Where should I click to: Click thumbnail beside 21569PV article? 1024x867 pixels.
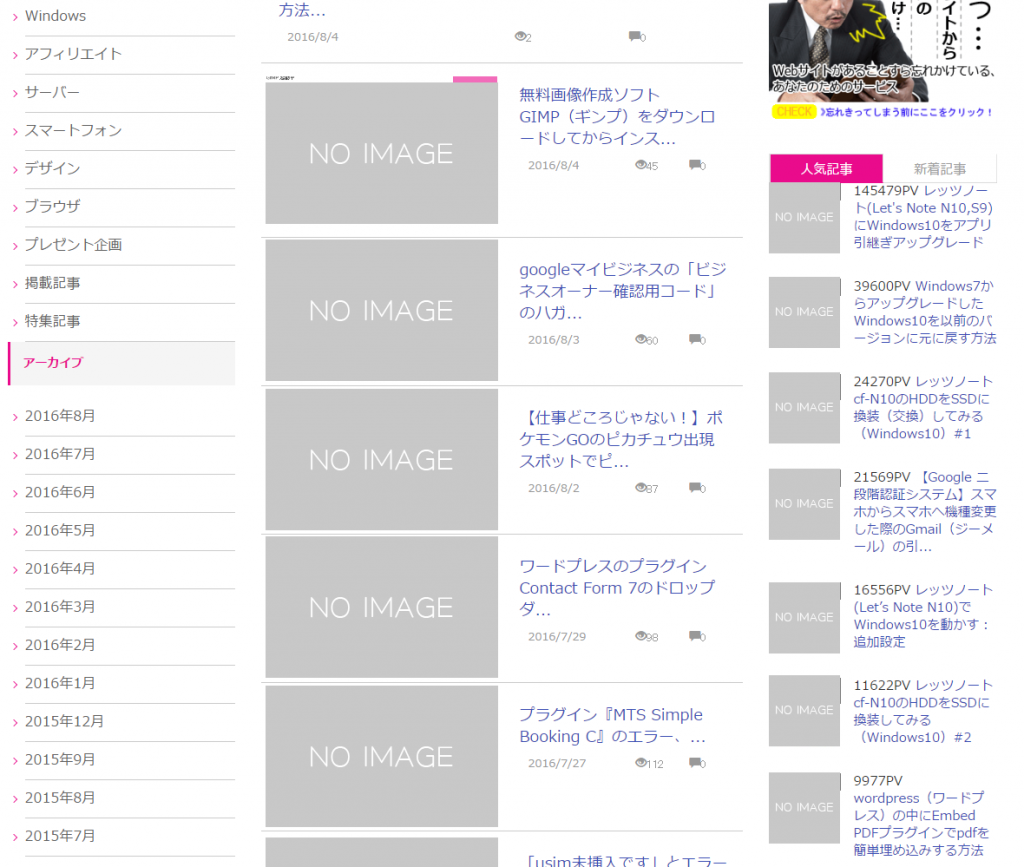pos(805,504)
